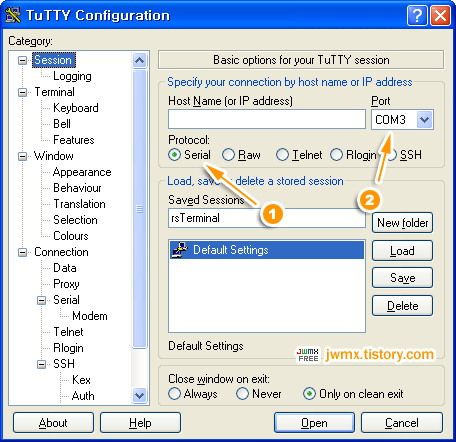Select the Connection category
Viewport: 456px width, 442px height.
pos(61,252)
